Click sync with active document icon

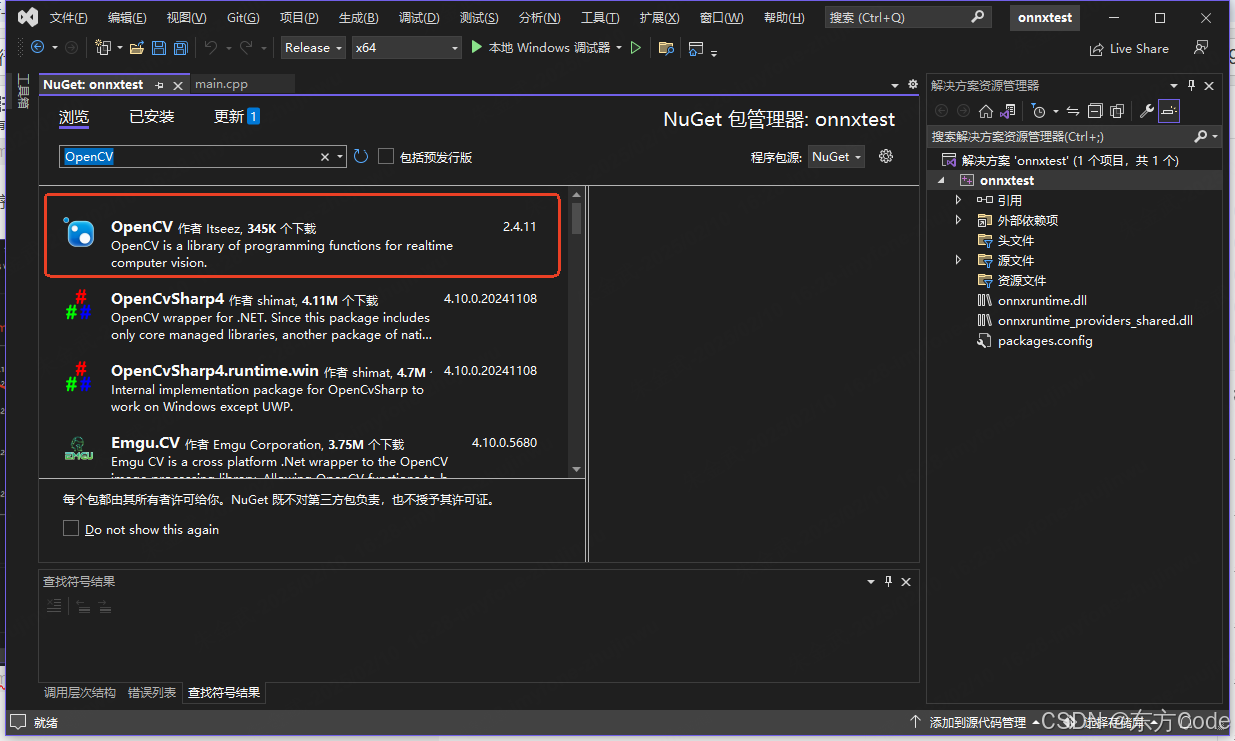click(x=1073, y=111)
